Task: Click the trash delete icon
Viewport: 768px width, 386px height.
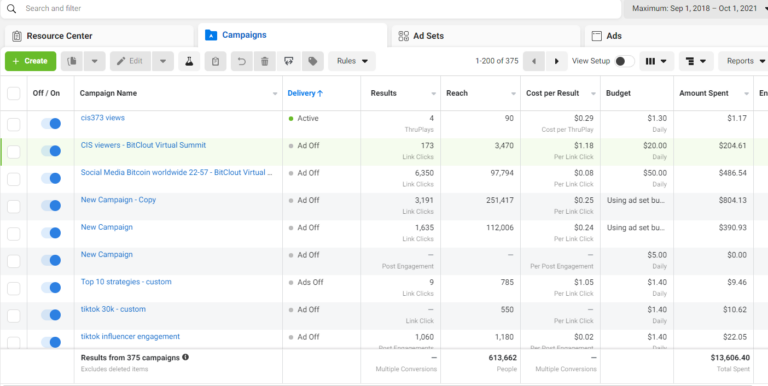Action: (265, 61)
